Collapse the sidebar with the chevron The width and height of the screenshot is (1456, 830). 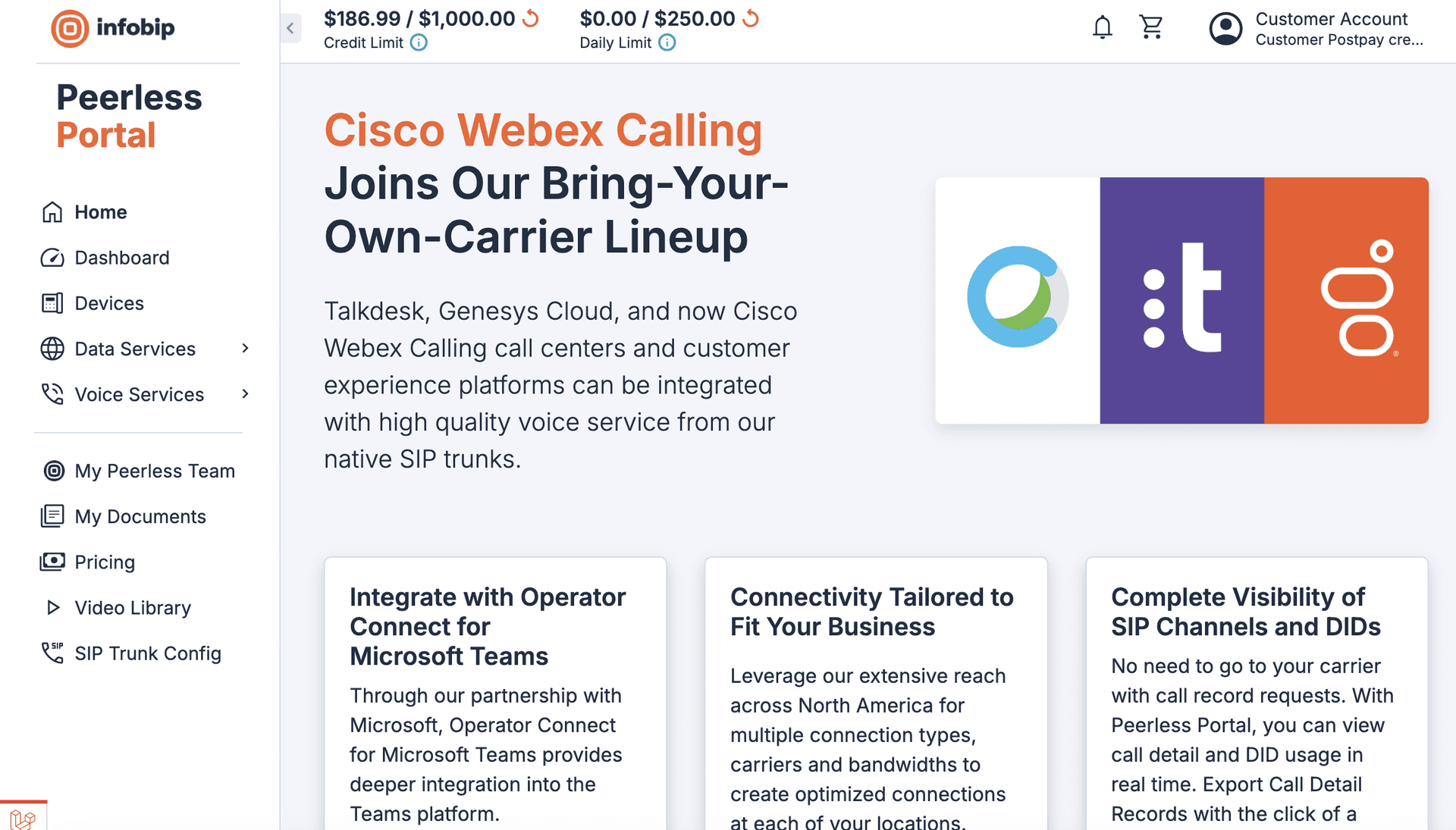click(290, 29)
